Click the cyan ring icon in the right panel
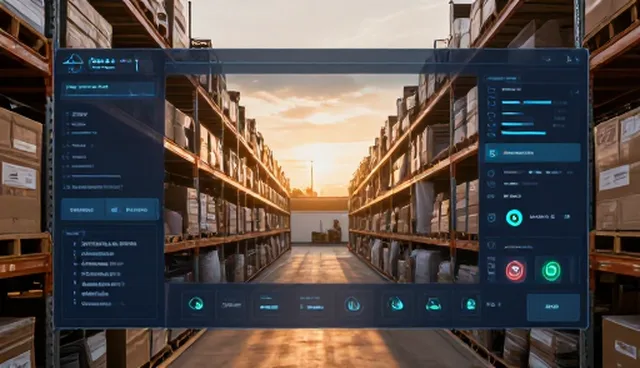Image resolution: width=640 pixels, height=368 pixels. point(514,218)
